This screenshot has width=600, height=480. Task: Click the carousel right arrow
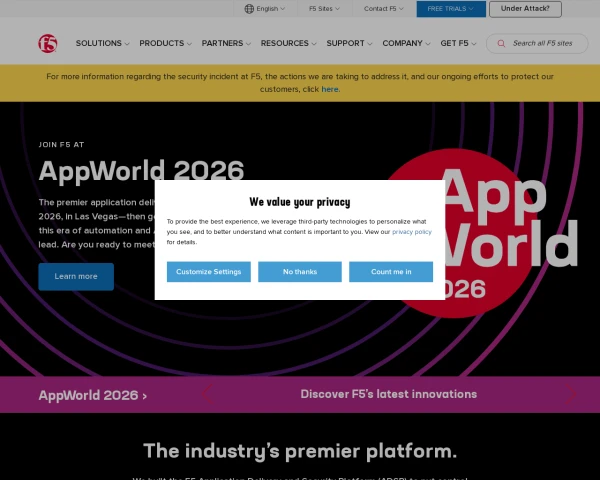coord(570,394)
